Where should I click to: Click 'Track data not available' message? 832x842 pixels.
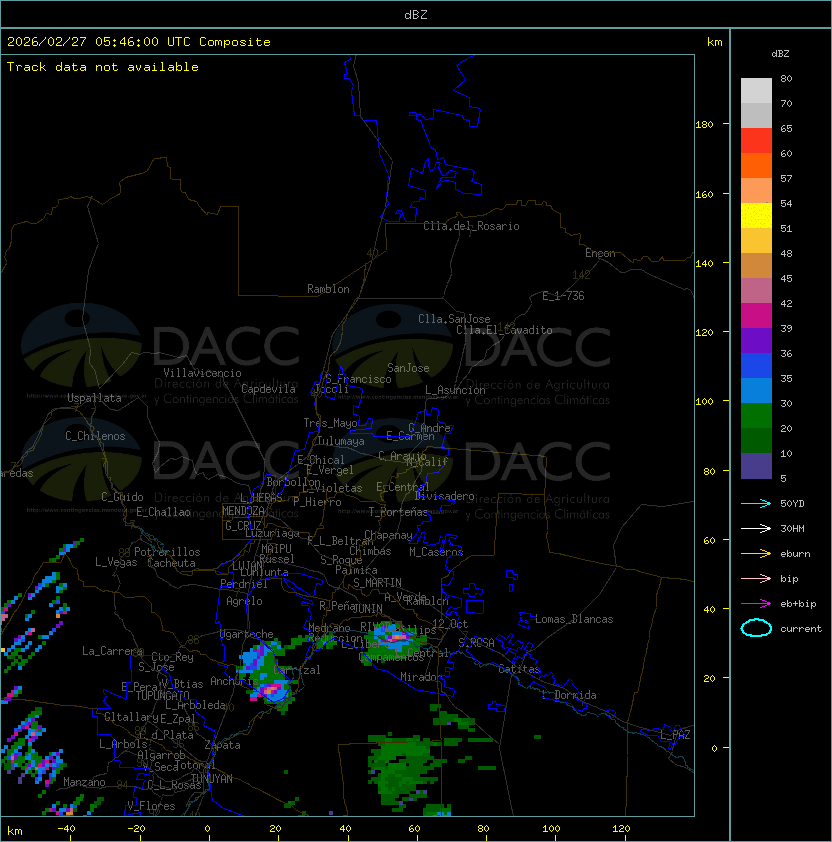103,67
